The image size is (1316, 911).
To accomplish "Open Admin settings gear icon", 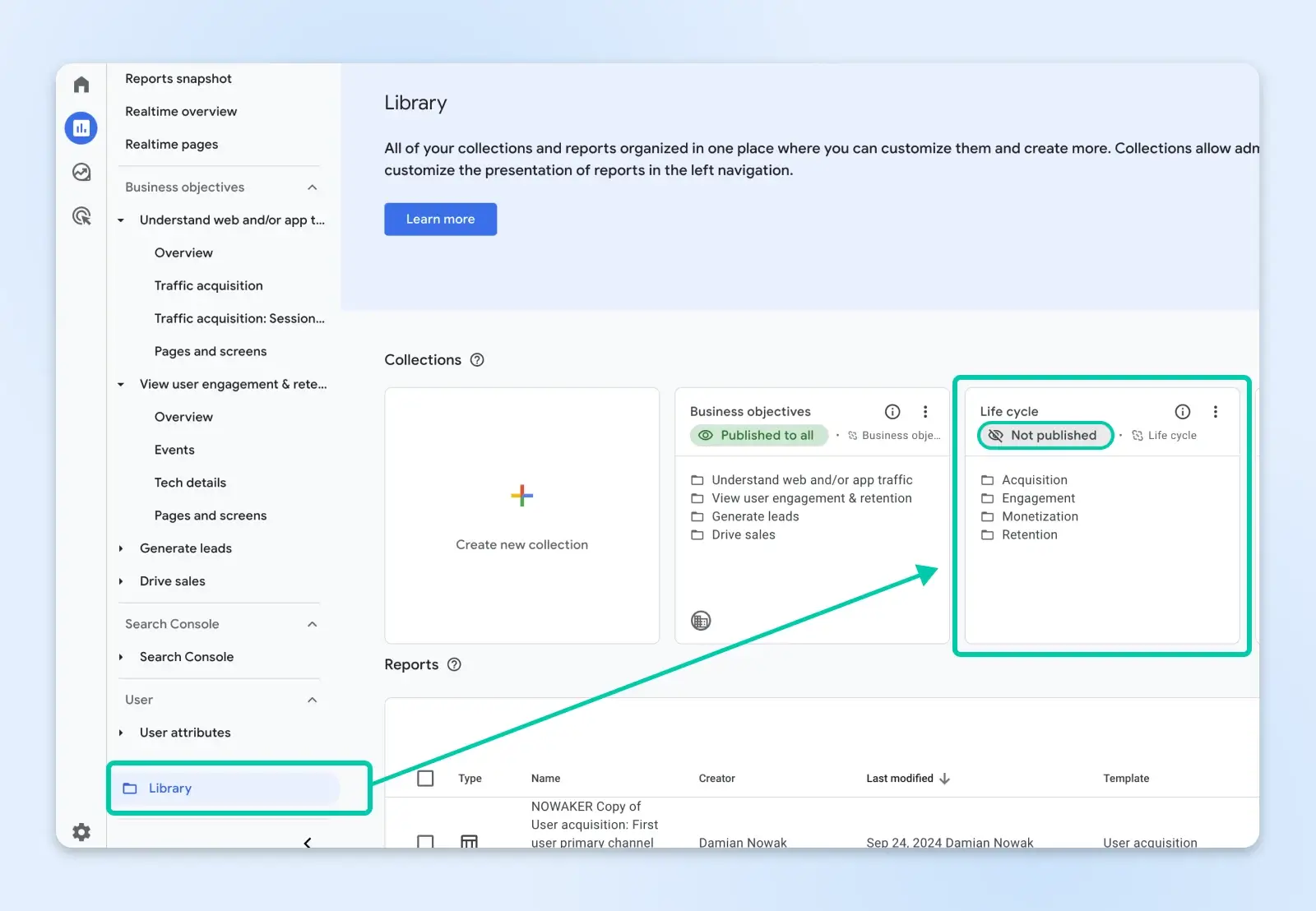I will (x=81, y=832).
